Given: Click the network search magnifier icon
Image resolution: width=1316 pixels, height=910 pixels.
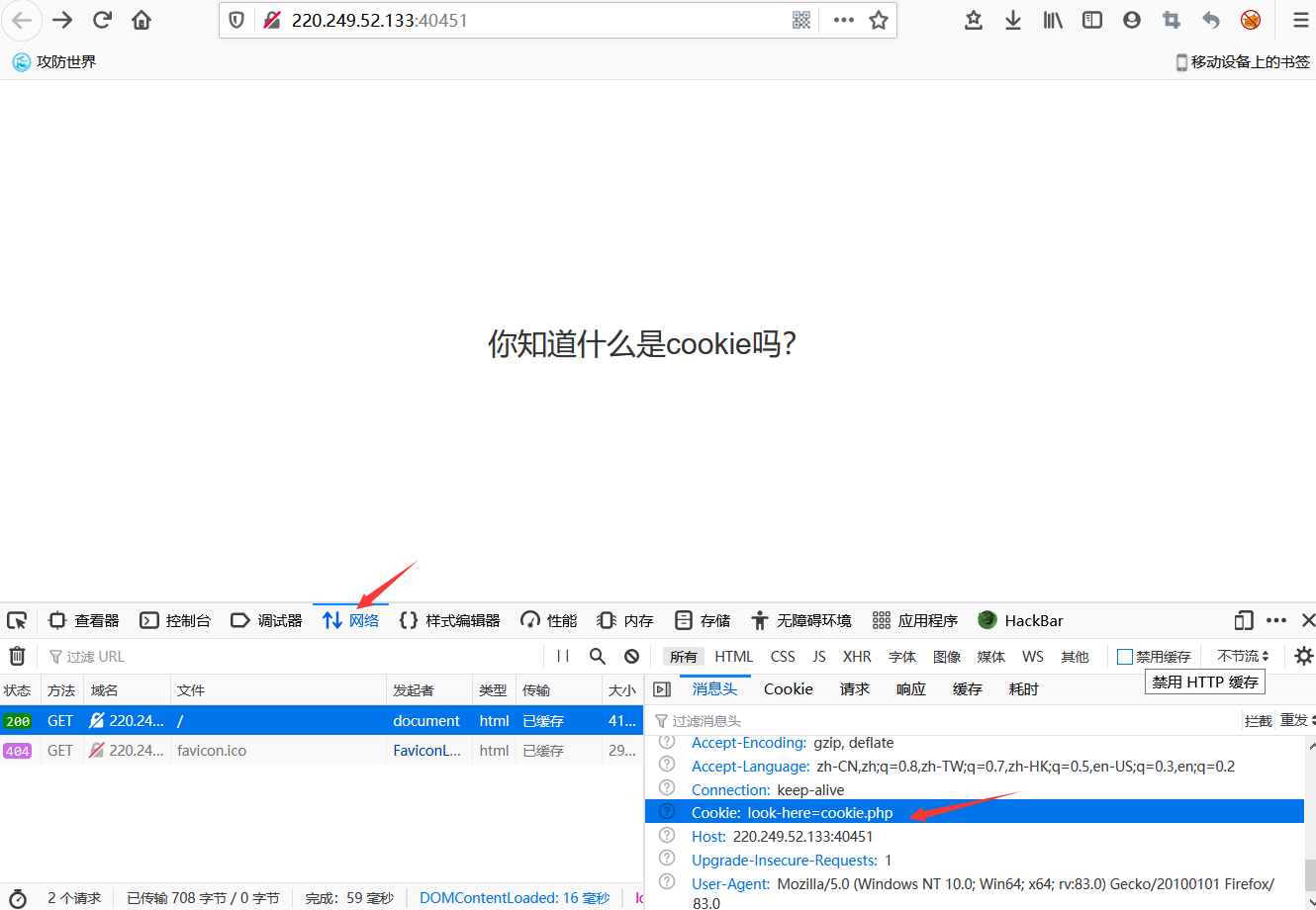Looking at the screenshot, I should [598, 656].
